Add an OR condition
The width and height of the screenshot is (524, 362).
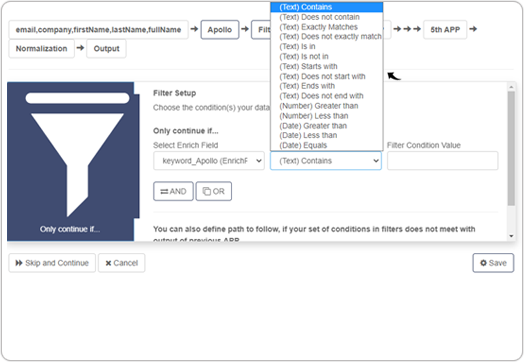pos(214,191)
